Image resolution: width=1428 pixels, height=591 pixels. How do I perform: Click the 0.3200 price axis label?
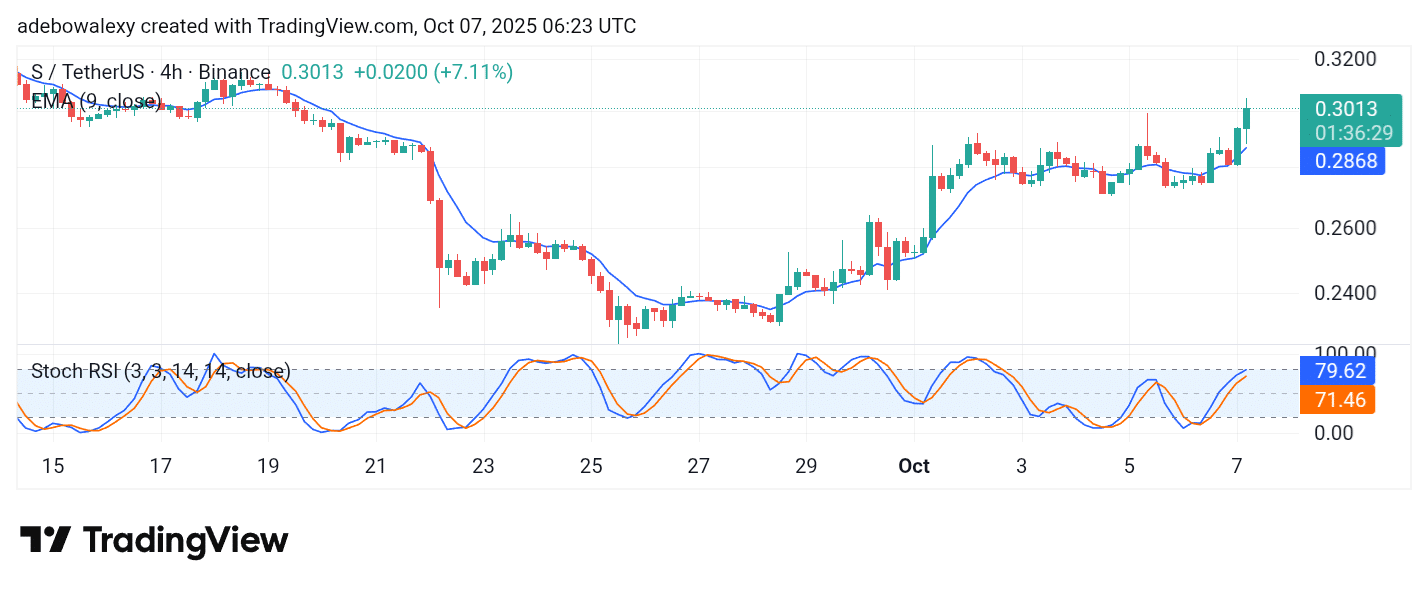point(1345,58)
